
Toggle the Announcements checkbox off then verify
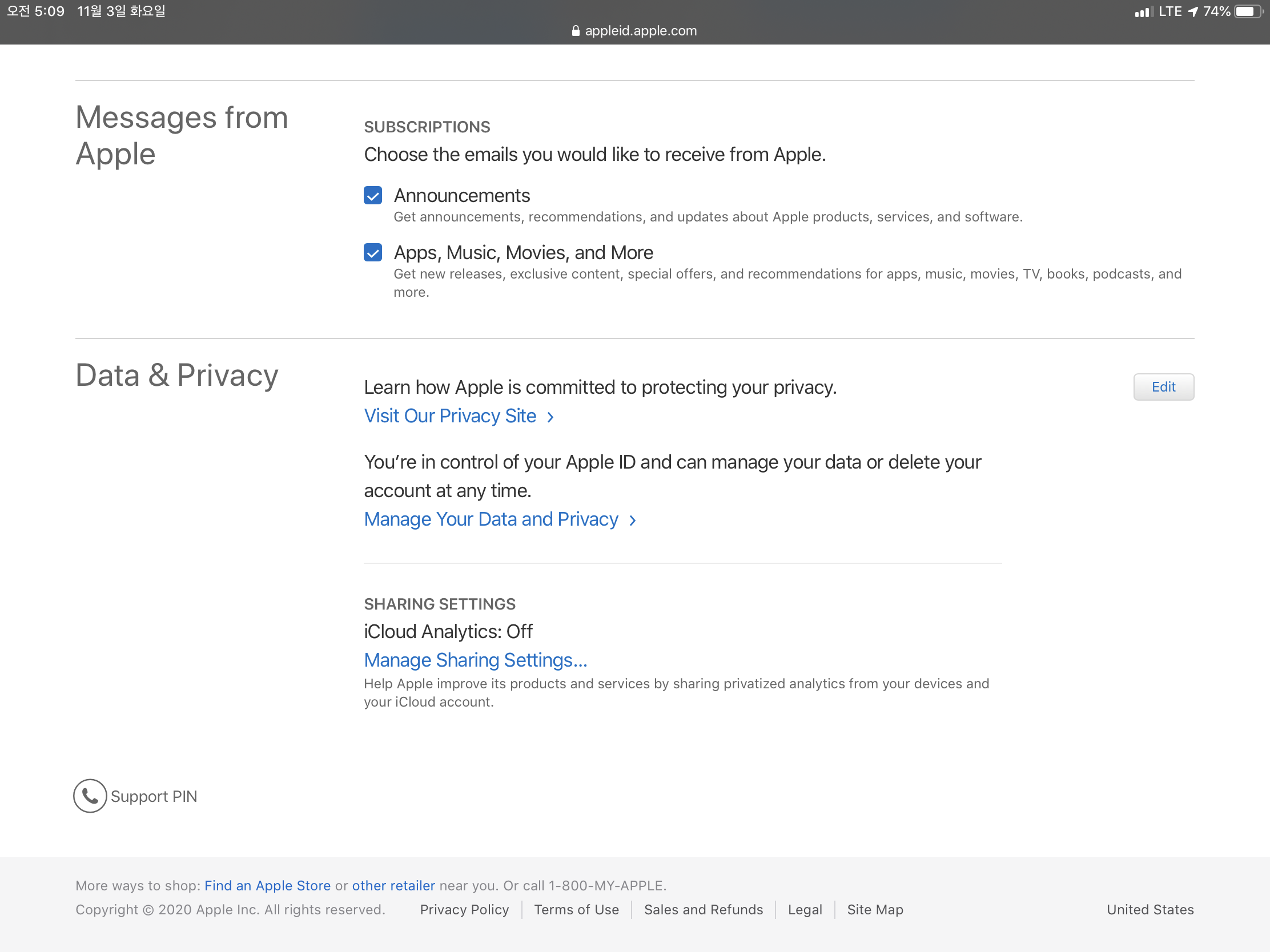372,195
